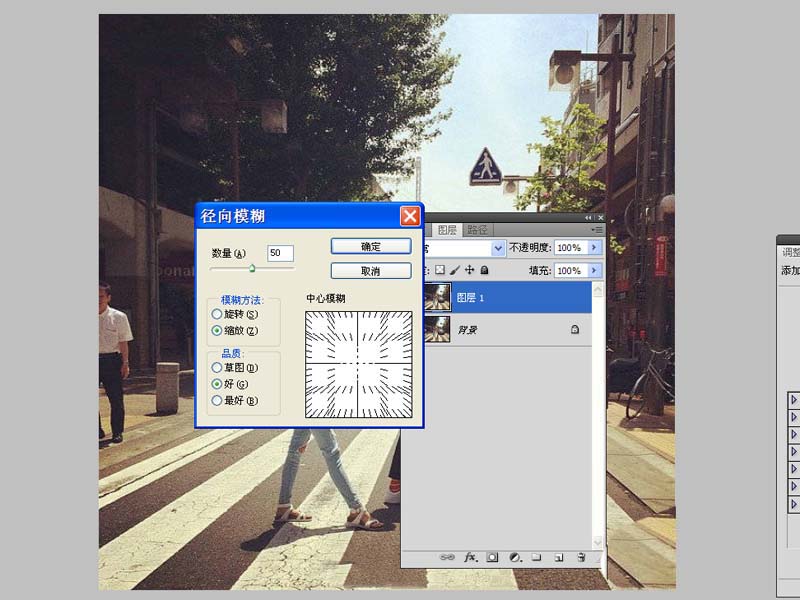This screenshot has height=600, width=800.
Task: Select 缩放 blur method
Action: click(x=235, y=331)
